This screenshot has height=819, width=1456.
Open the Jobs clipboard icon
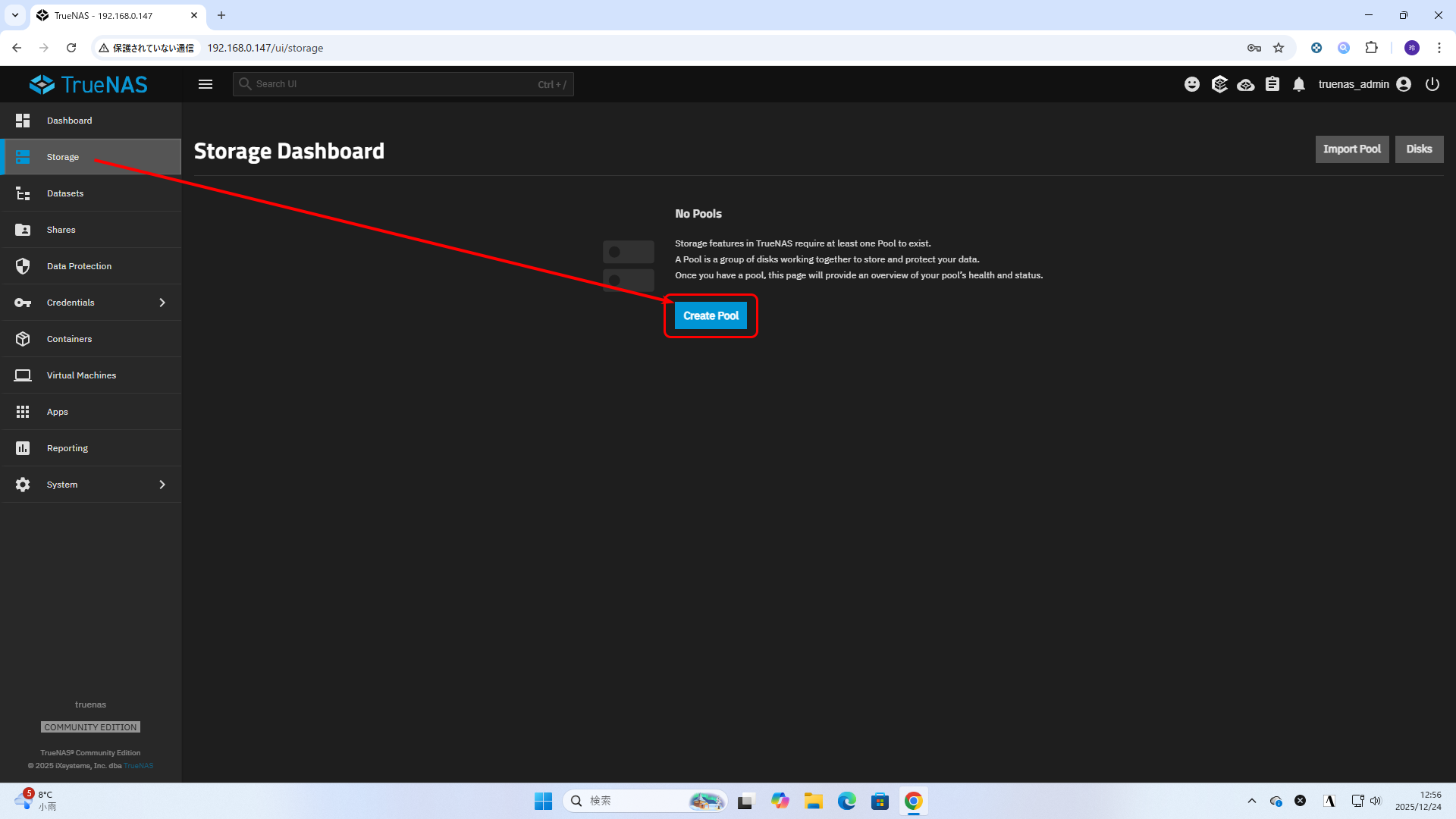pyautogui.click(x=1272, y=84)
